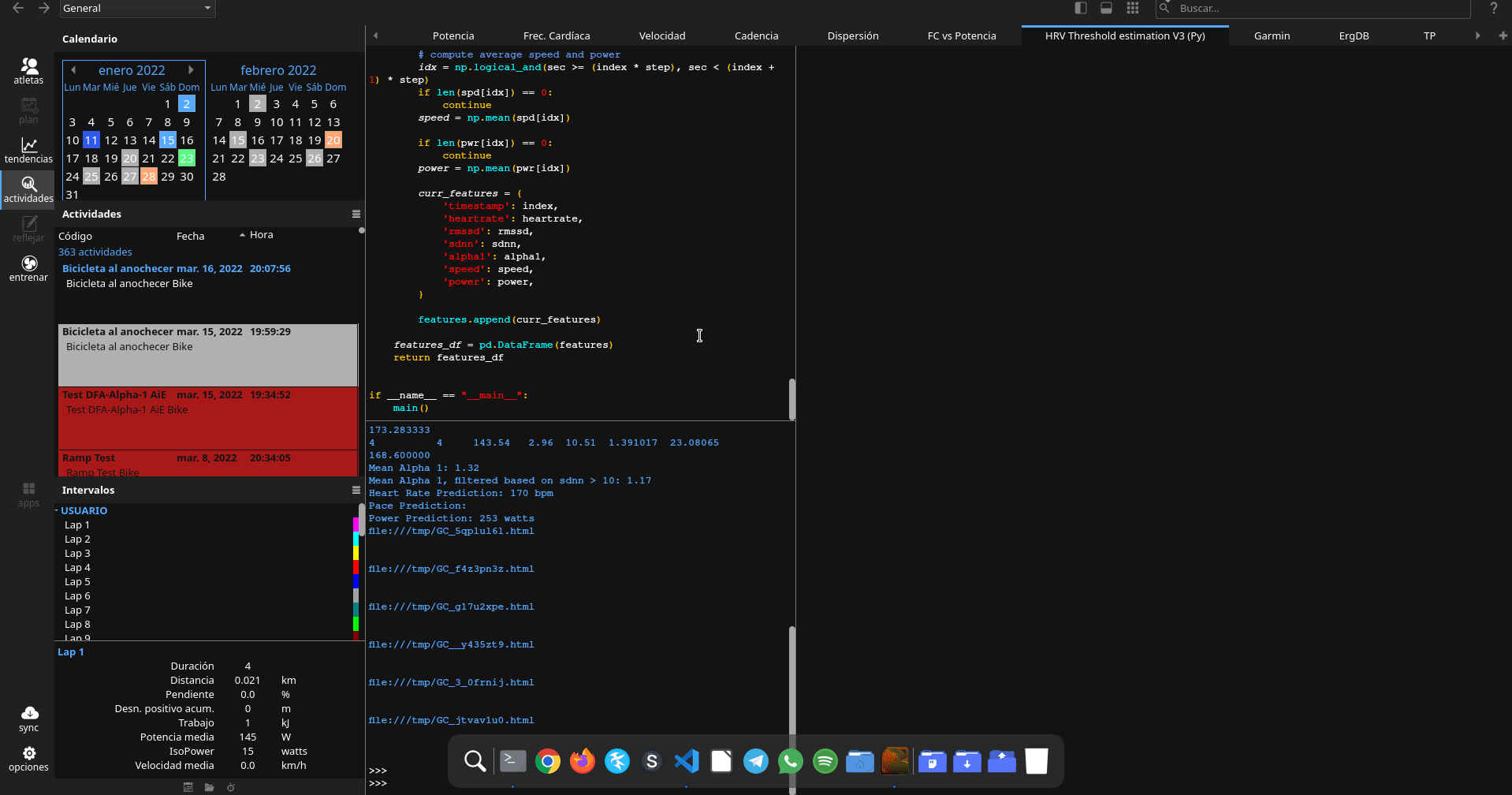Open the atletas sidebar view

coord(28,71)
